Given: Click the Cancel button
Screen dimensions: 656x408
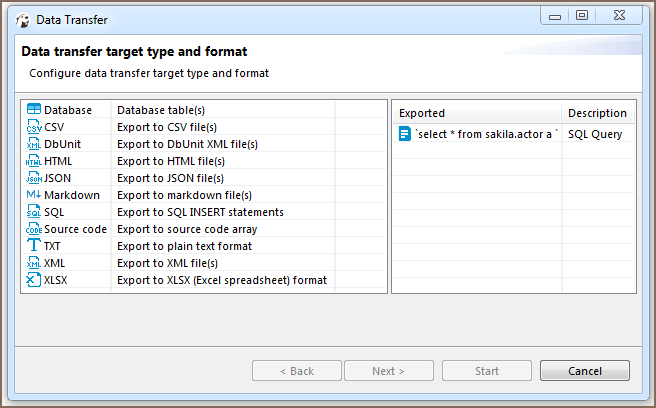Looking at the screenshot, I should pos(584,371).
